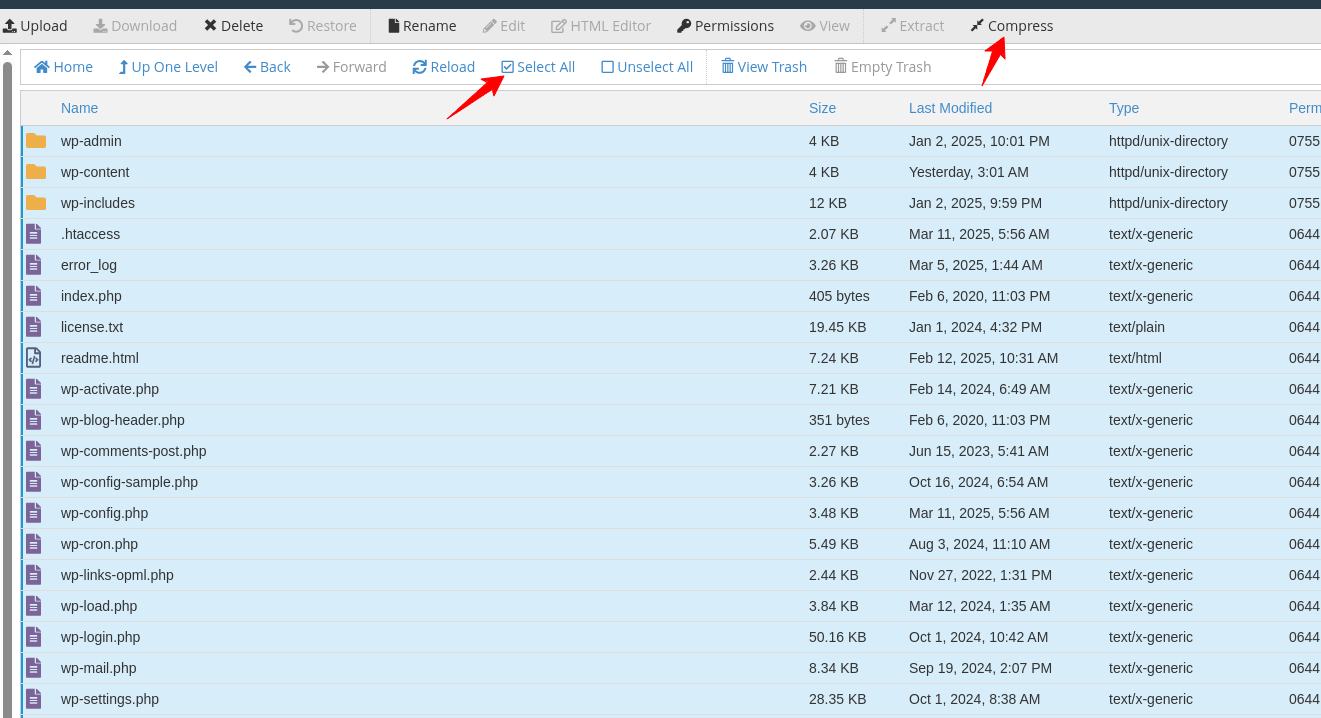Click the wp-settings.php file icon
The width and height of the screenshot is (1321, 718).
(34, 699)
